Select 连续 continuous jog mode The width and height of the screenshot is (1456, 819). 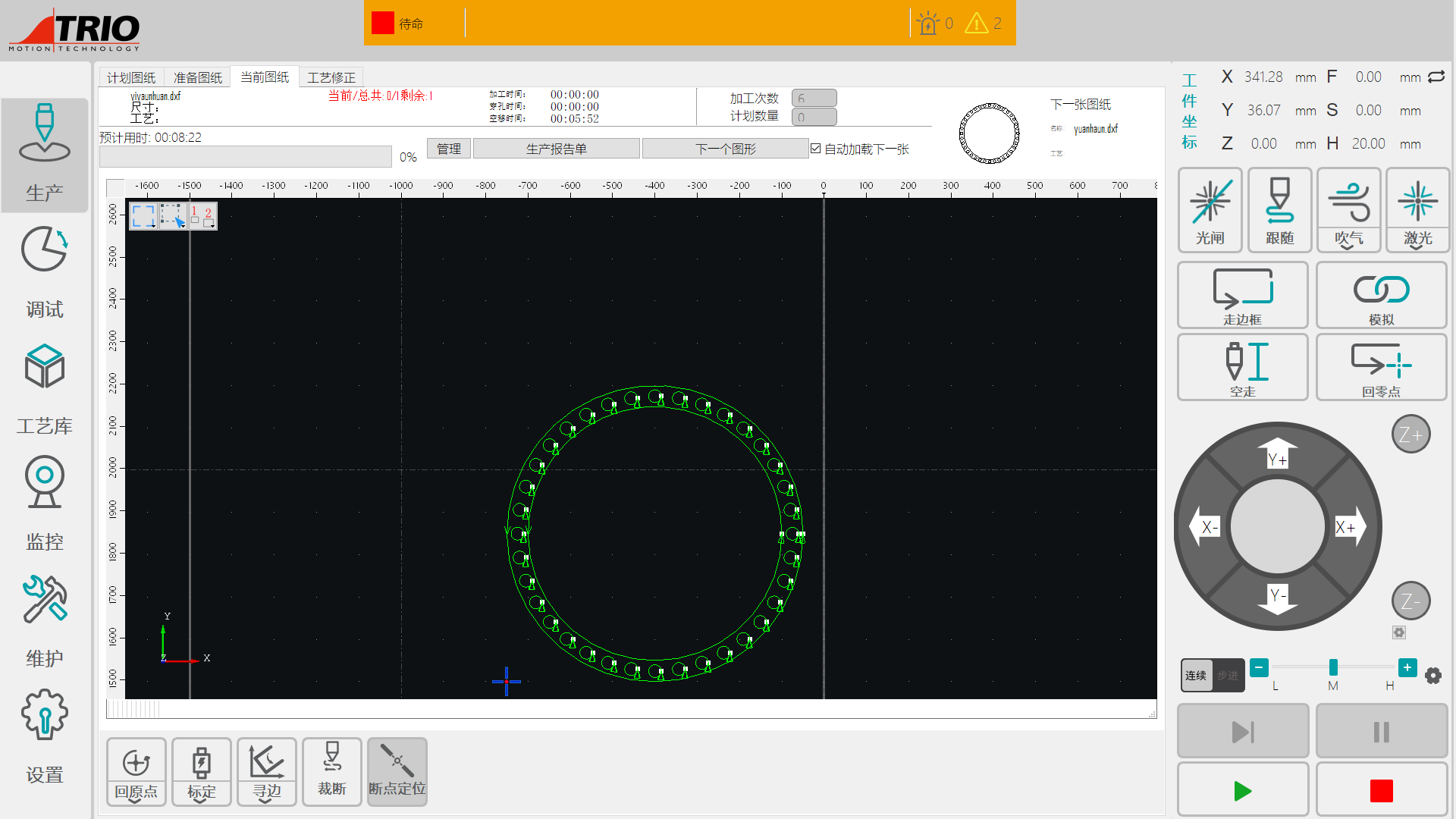(1196, 675)
